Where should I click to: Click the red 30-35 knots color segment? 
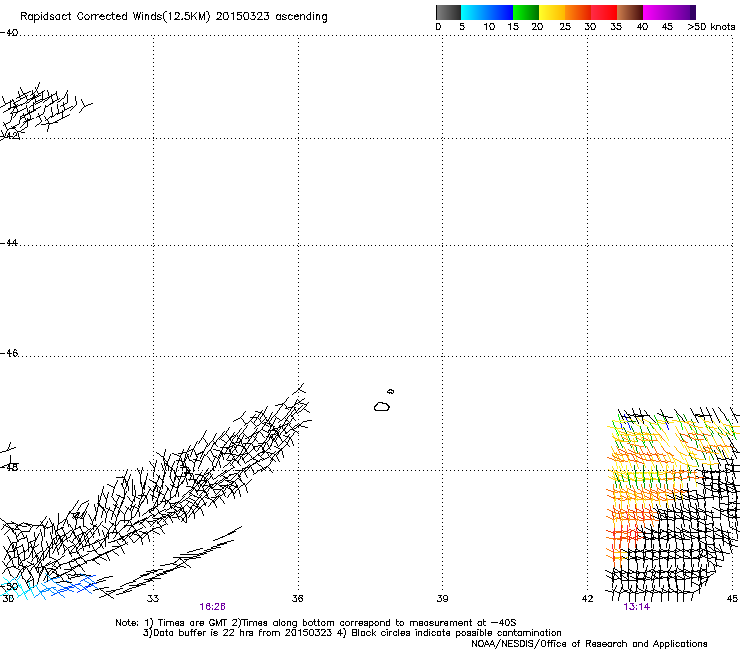pos(604,12)
